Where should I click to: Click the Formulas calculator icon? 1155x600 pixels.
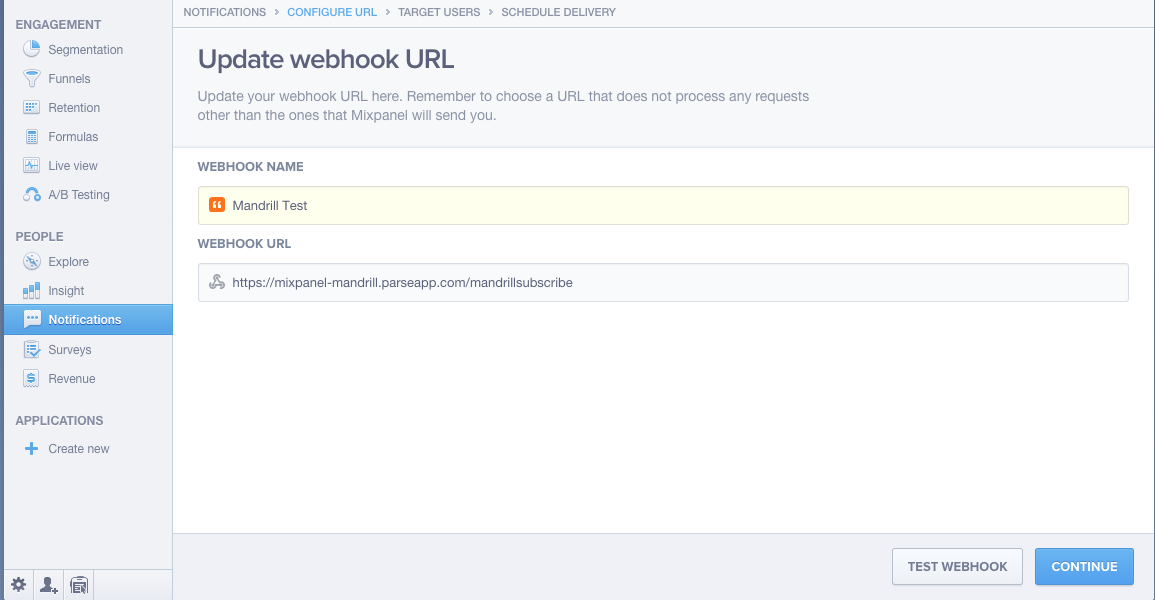pyautogui.click(x=32, y=137)
